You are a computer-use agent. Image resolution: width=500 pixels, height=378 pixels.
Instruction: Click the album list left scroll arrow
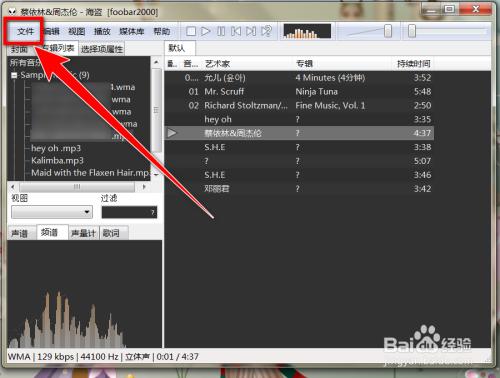click(13, 187)
